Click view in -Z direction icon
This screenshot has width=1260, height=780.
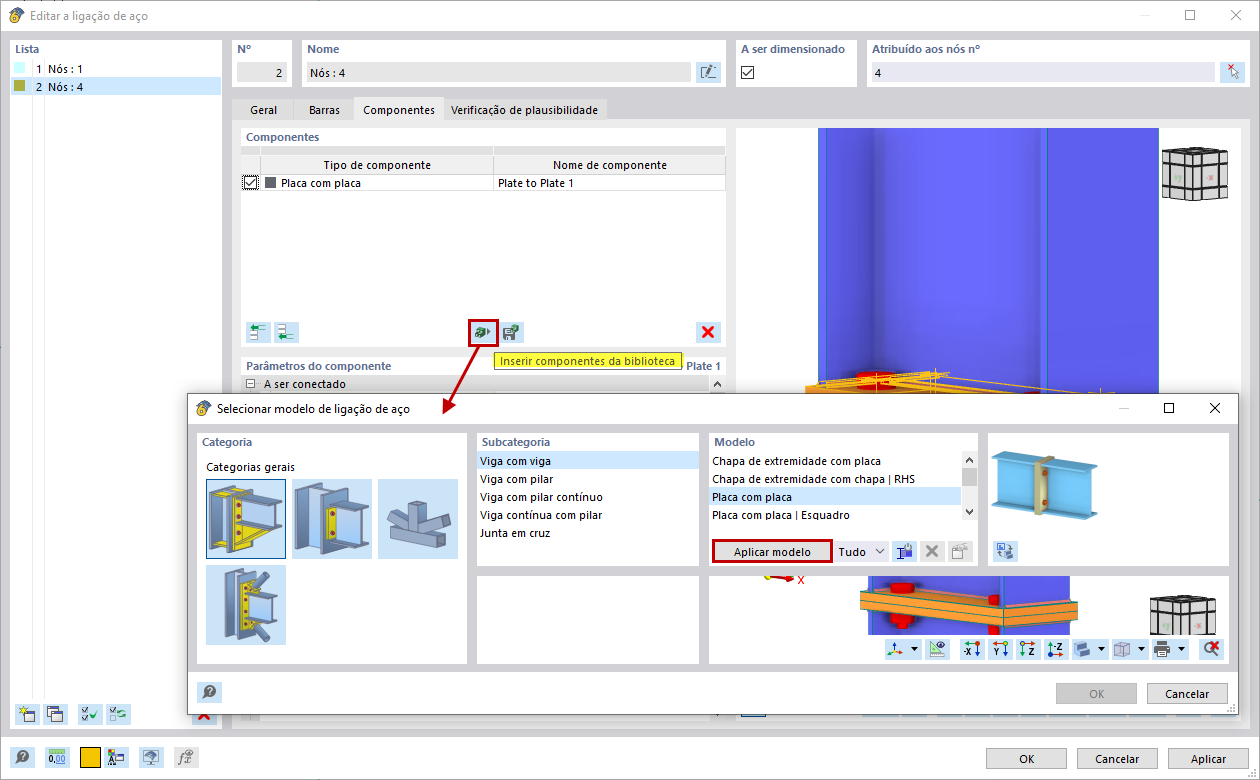click(1055, 649)
